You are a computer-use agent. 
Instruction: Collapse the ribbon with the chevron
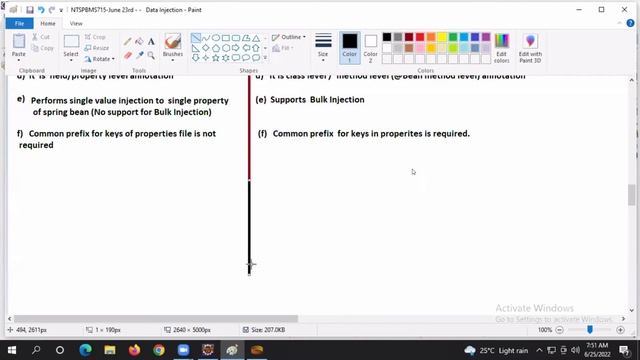click(x=620, y=23)
